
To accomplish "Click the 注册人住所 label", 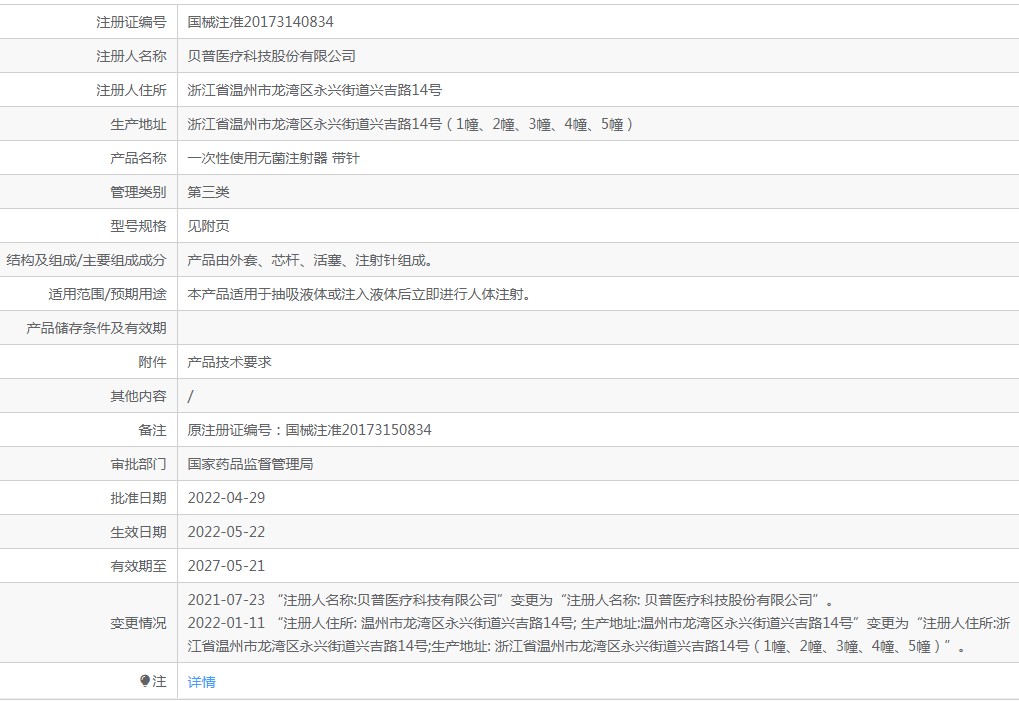I will click(131, 90).
